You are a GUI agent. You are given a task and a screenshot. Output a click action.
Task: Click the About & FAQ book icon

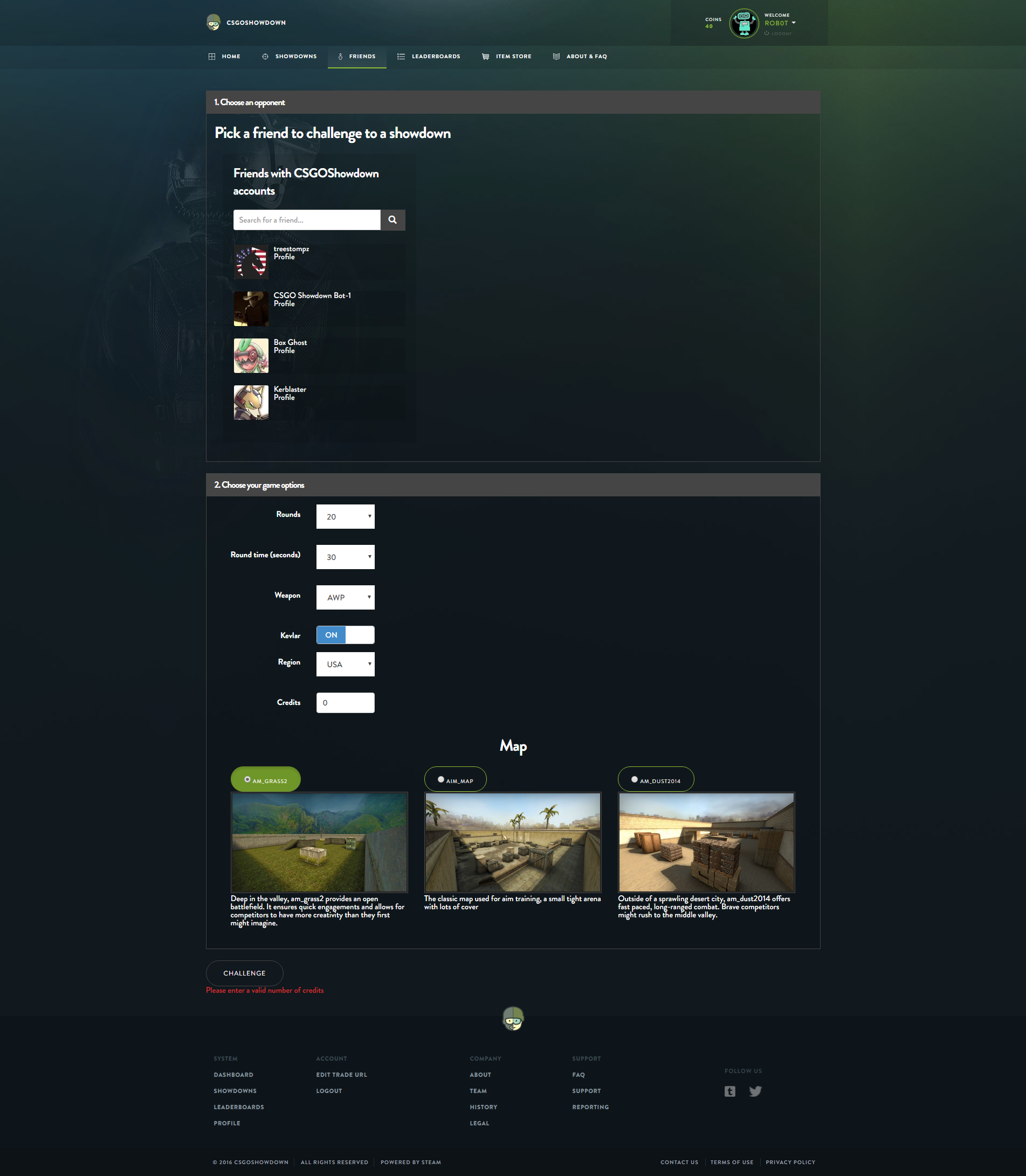click(556, 57)
